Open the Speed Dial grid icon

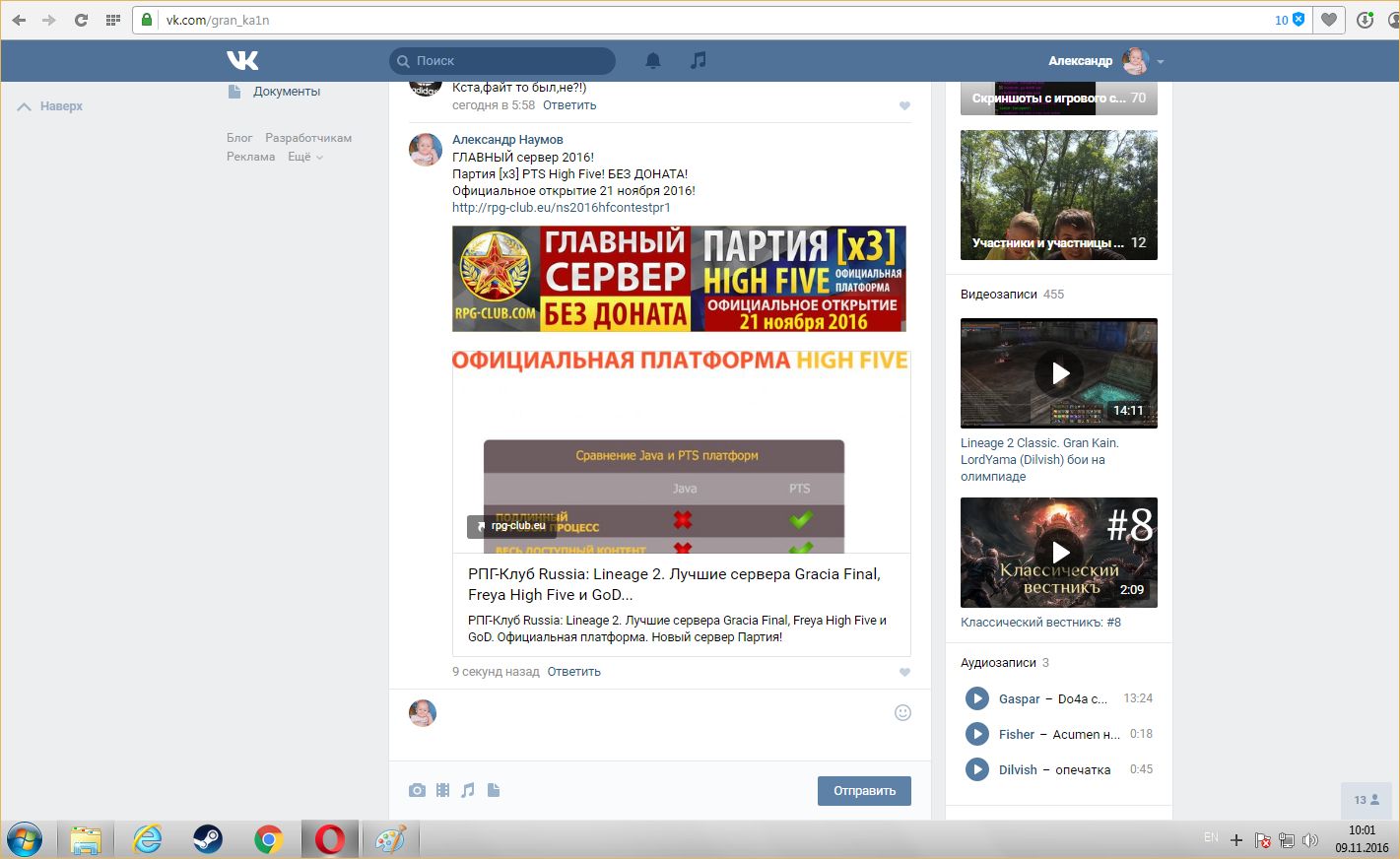coord(112,20)
